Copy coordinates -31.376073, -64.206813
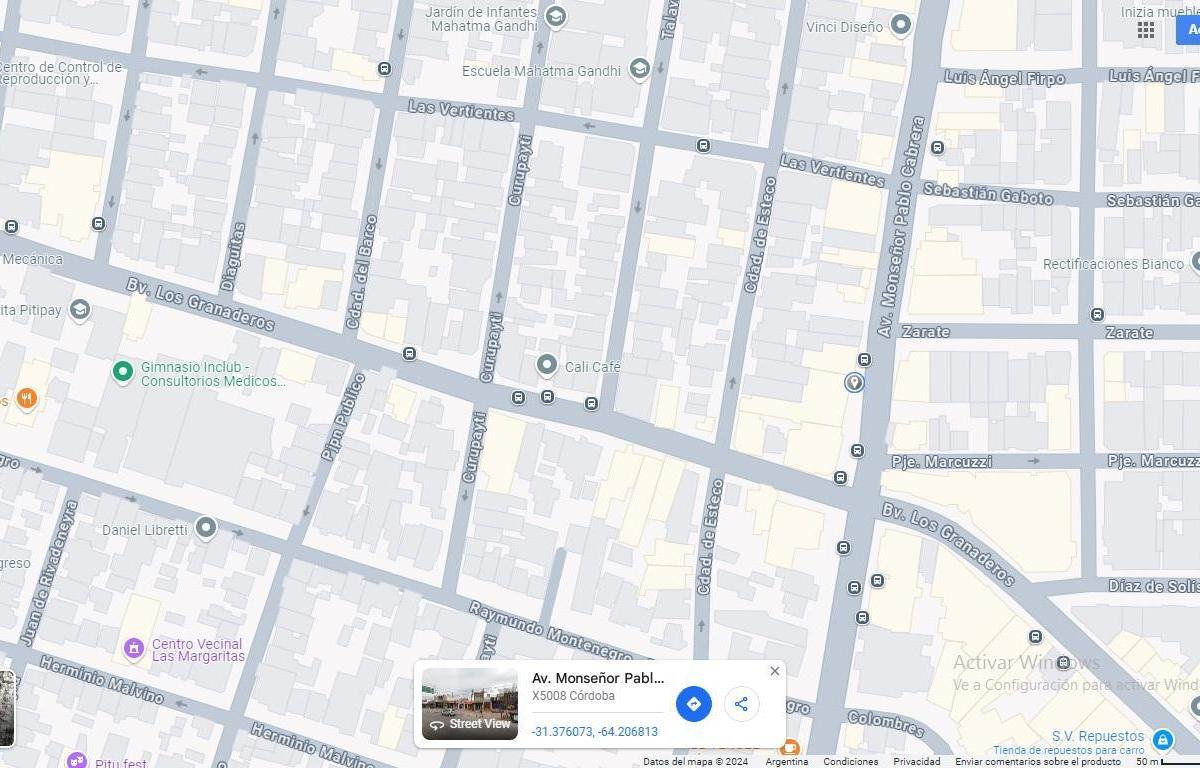Viewport: 1200px width, 768px height. pyautogui.click(x=595, y=732)
